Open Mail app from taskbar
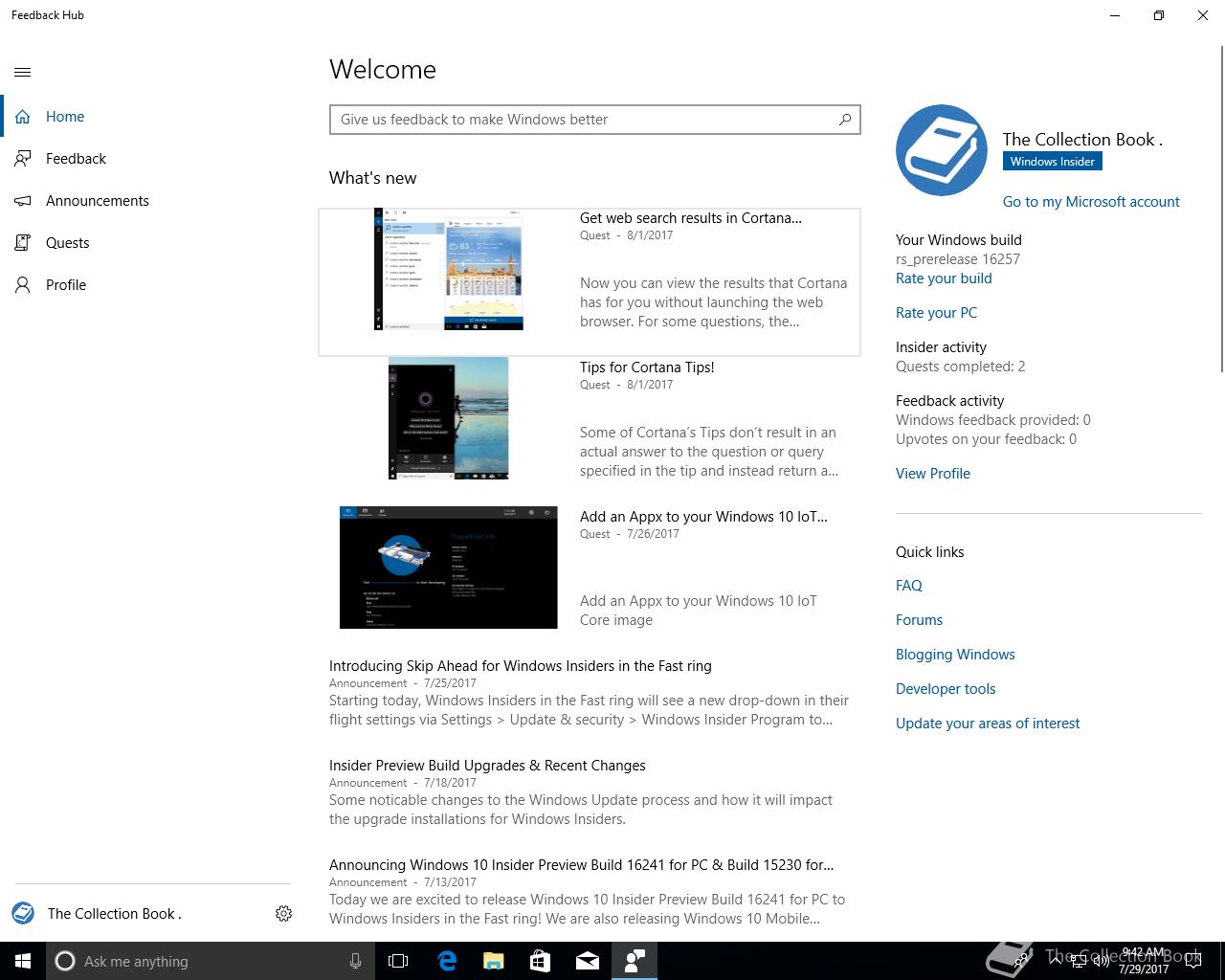The image size is (1225, 980). (588, 961)
